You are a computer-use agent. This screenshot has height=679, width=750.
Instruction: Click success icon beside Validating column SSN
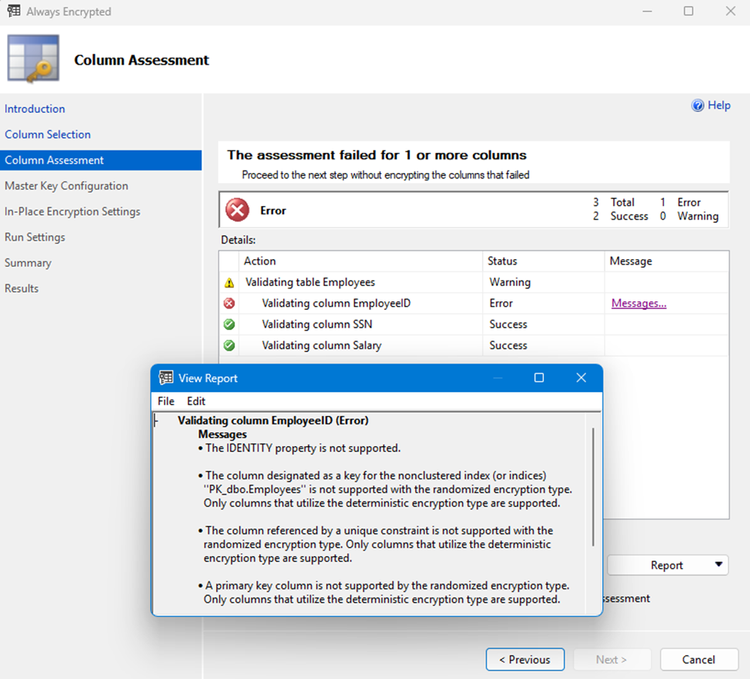[230, 324]
